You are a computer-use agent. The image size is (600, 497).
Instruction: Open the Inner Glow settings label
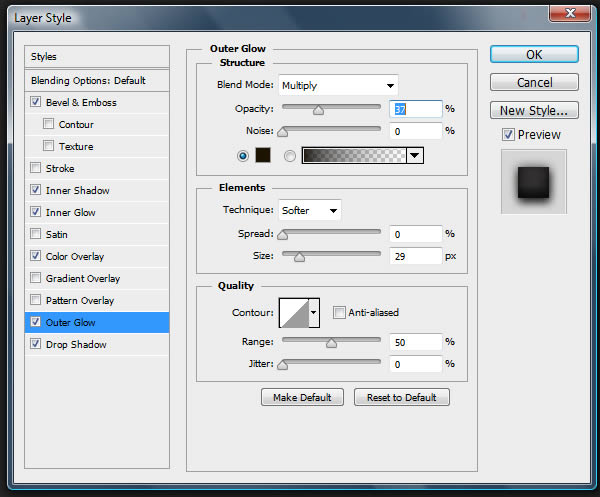(71, 212)
